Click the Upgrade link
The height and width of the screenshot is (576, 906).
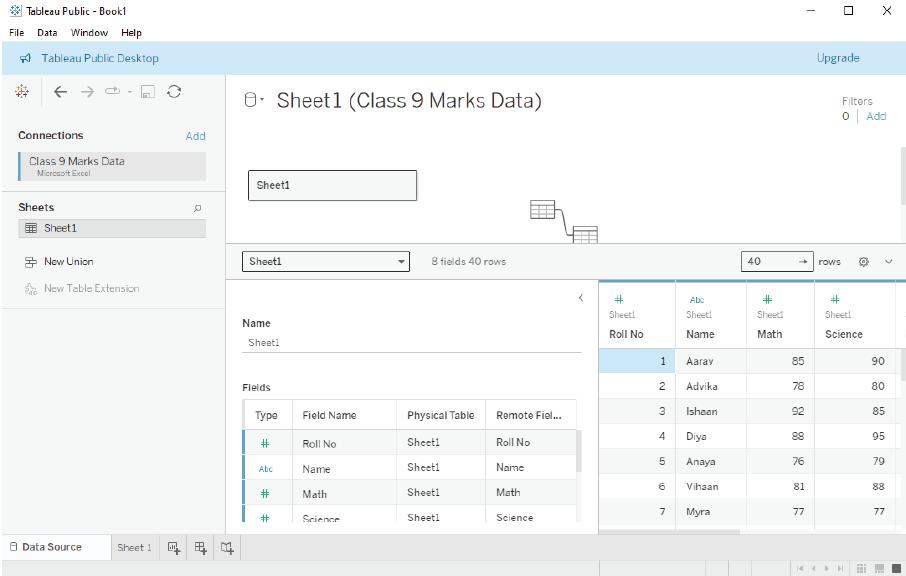tap(838, 58)
